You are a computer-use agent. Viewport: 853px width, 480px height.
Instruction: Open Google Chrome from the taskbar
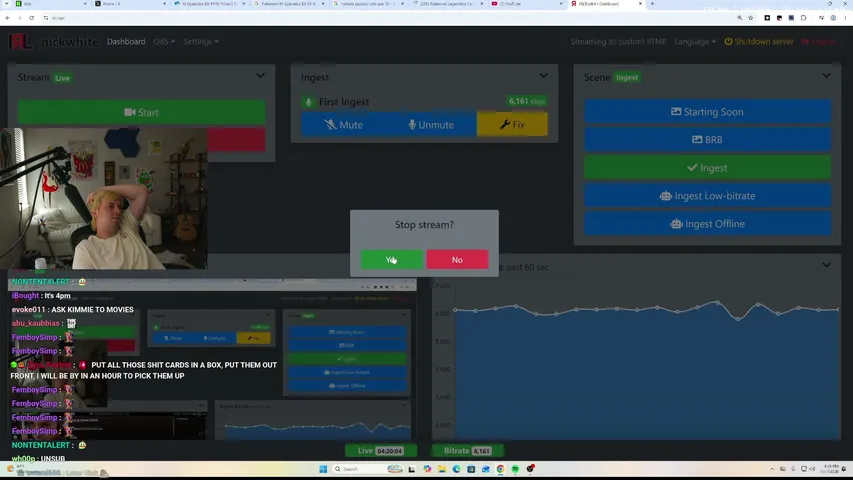500,469
